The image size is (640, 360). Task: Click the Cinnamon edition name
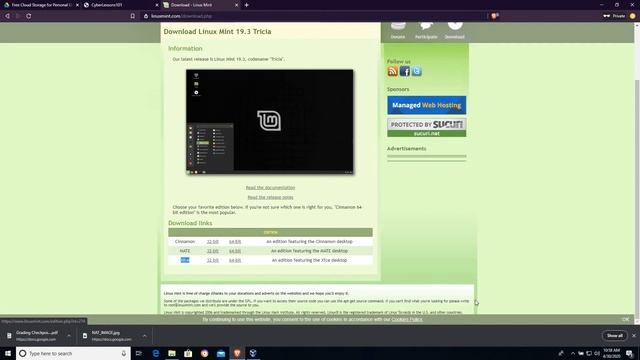pyautogui.click(x=185, y=242)
